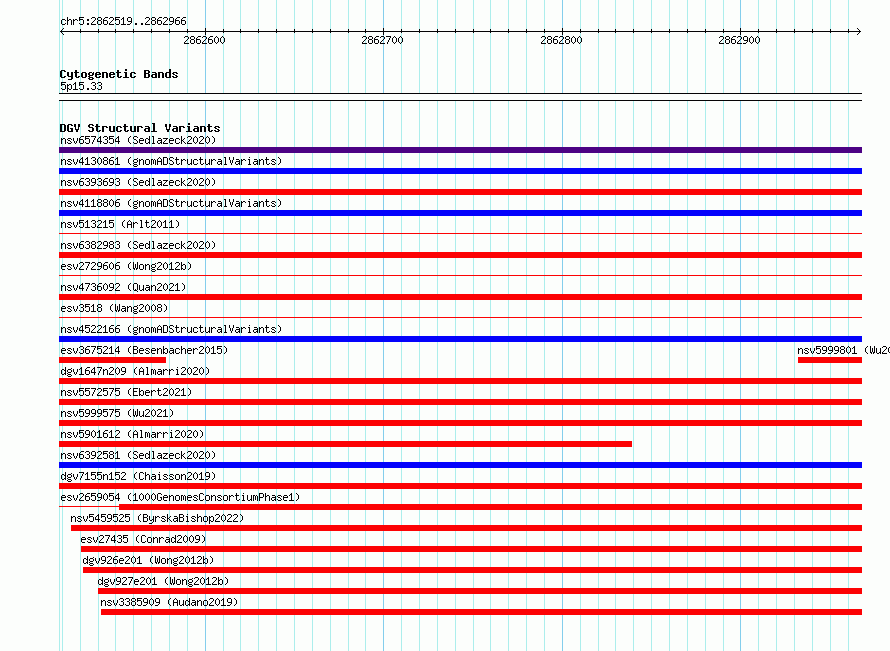Click the blue bar under nsv6392581
890x651 pixels.
(460, 465)
